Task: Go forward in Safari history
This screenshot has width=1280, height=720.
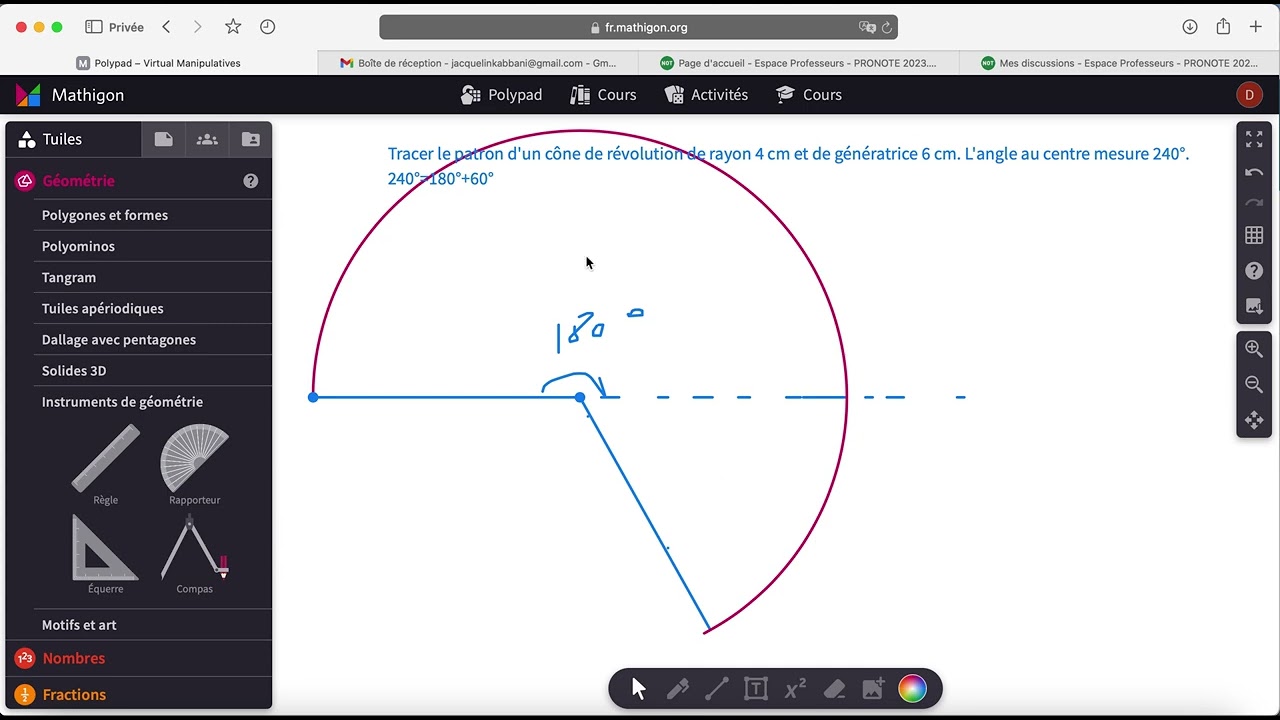Action: (197, 27)
